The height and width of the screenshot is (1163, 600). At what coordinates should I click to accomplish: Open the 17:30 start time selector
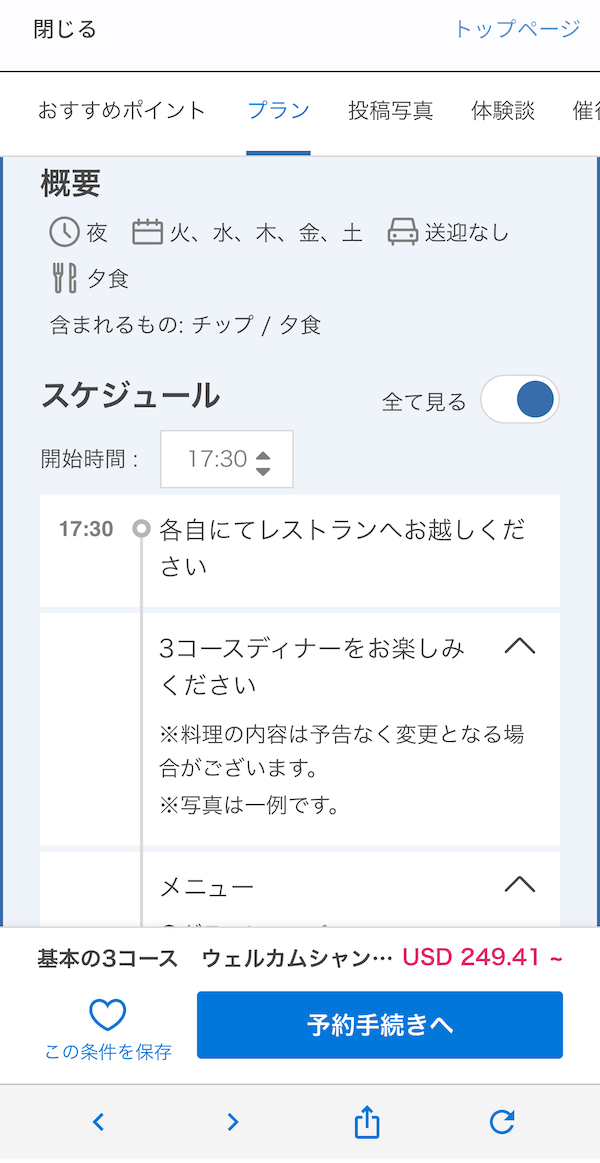coord(227,459)
